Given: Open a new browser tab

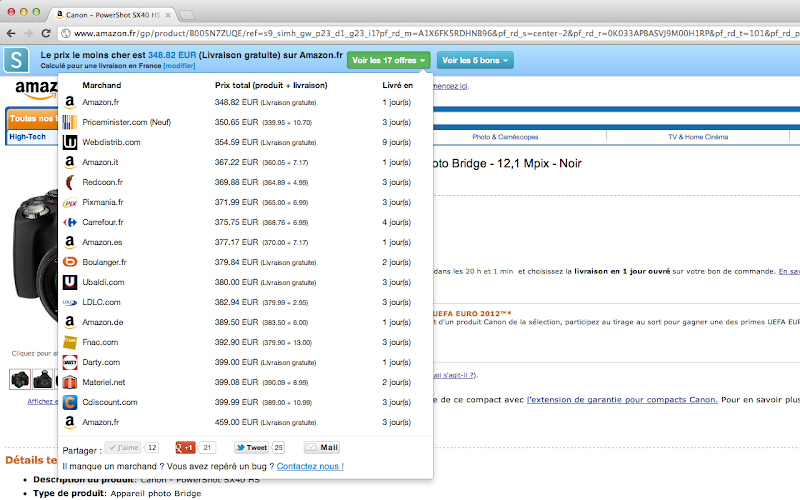Looking at the screenshot, I should coord(187,15).
